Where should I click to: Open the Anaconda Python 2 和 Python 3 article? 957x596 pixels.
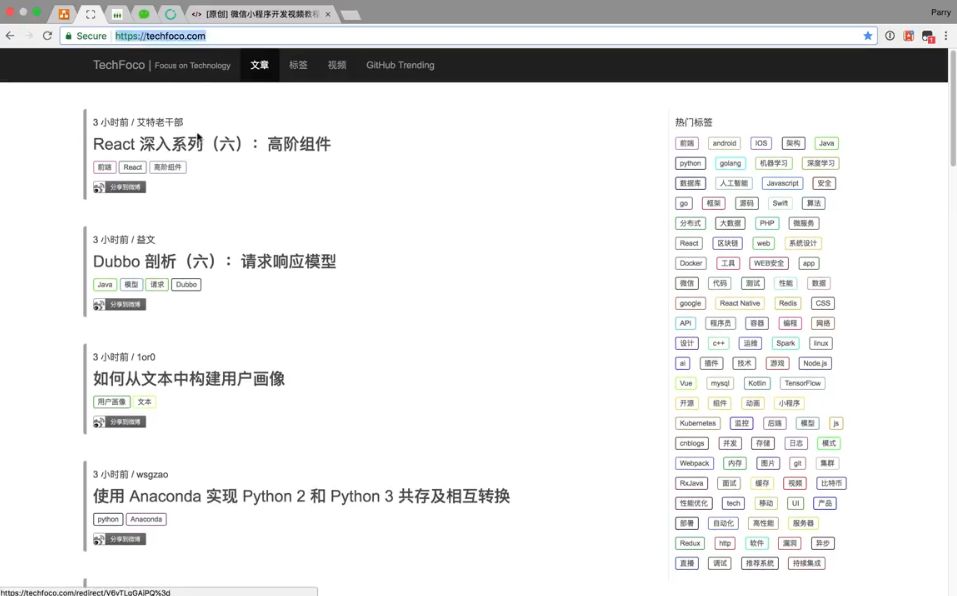[301, 496]
